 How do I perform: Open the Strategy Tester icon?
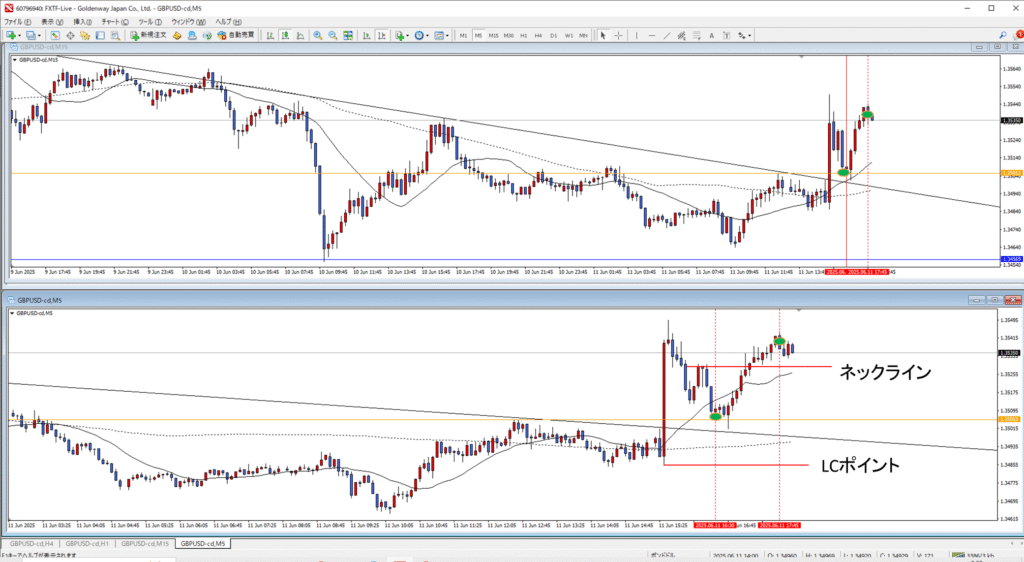[115, 35]
